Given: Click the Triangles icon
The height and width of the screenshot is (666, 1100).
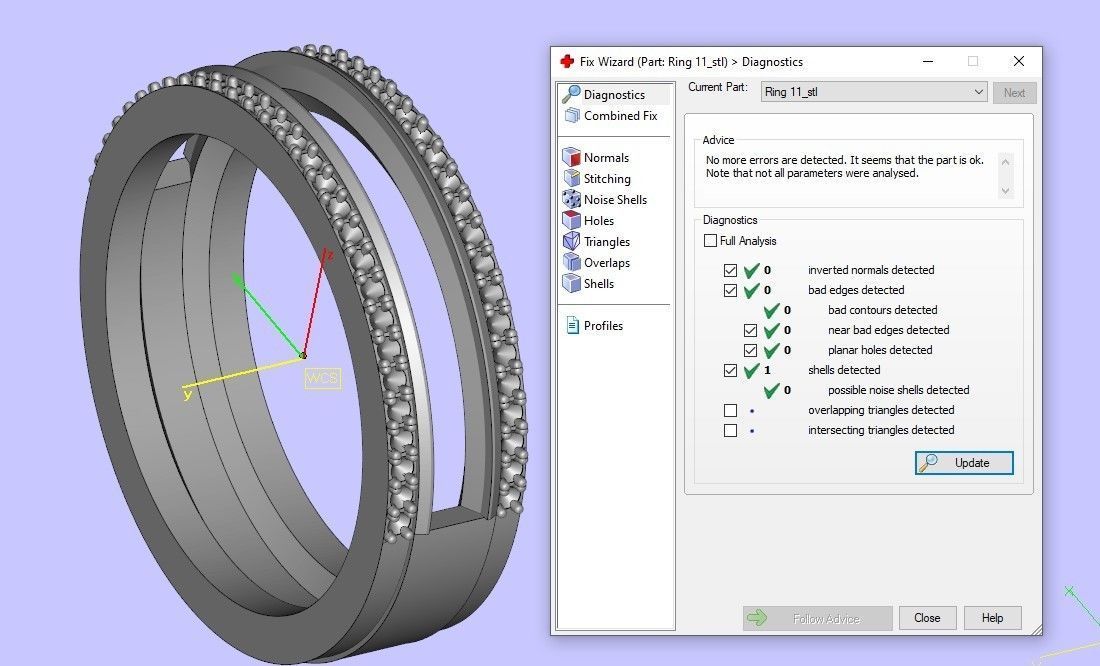Looking at the screenshot, I should [x=572, y=241].
